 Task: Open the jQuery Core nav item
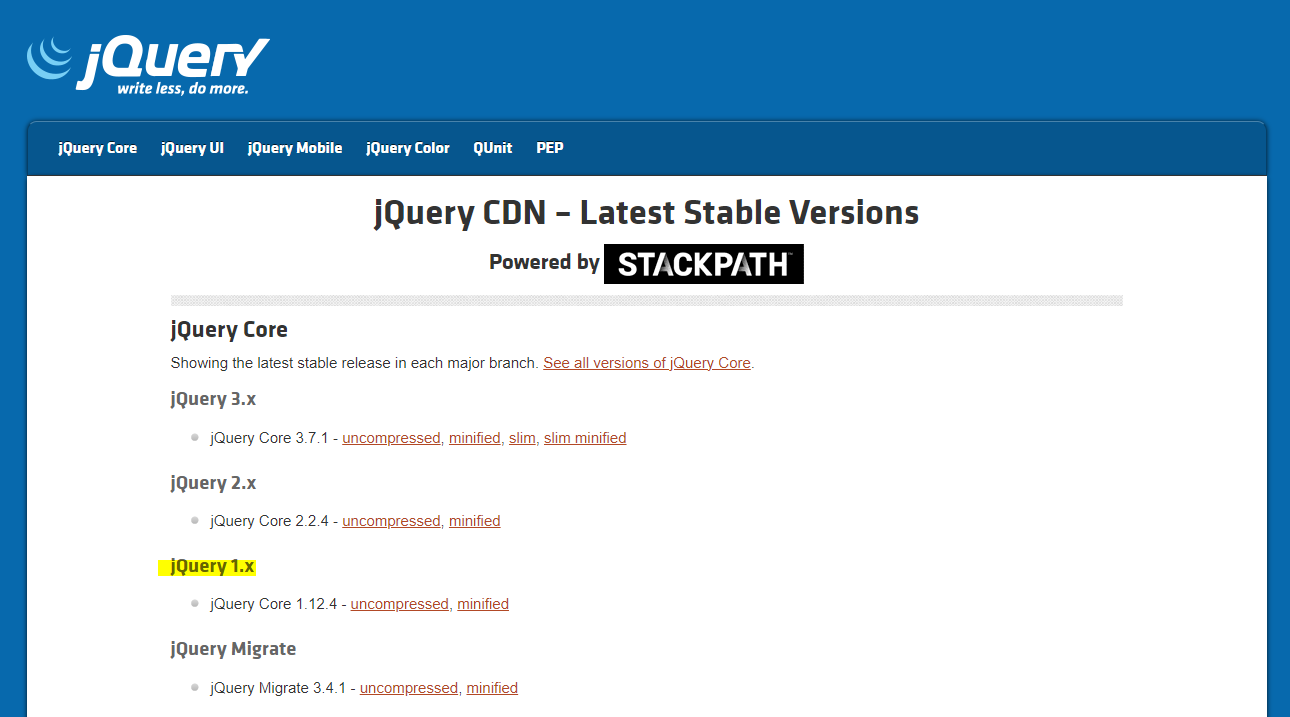point(97,148)
